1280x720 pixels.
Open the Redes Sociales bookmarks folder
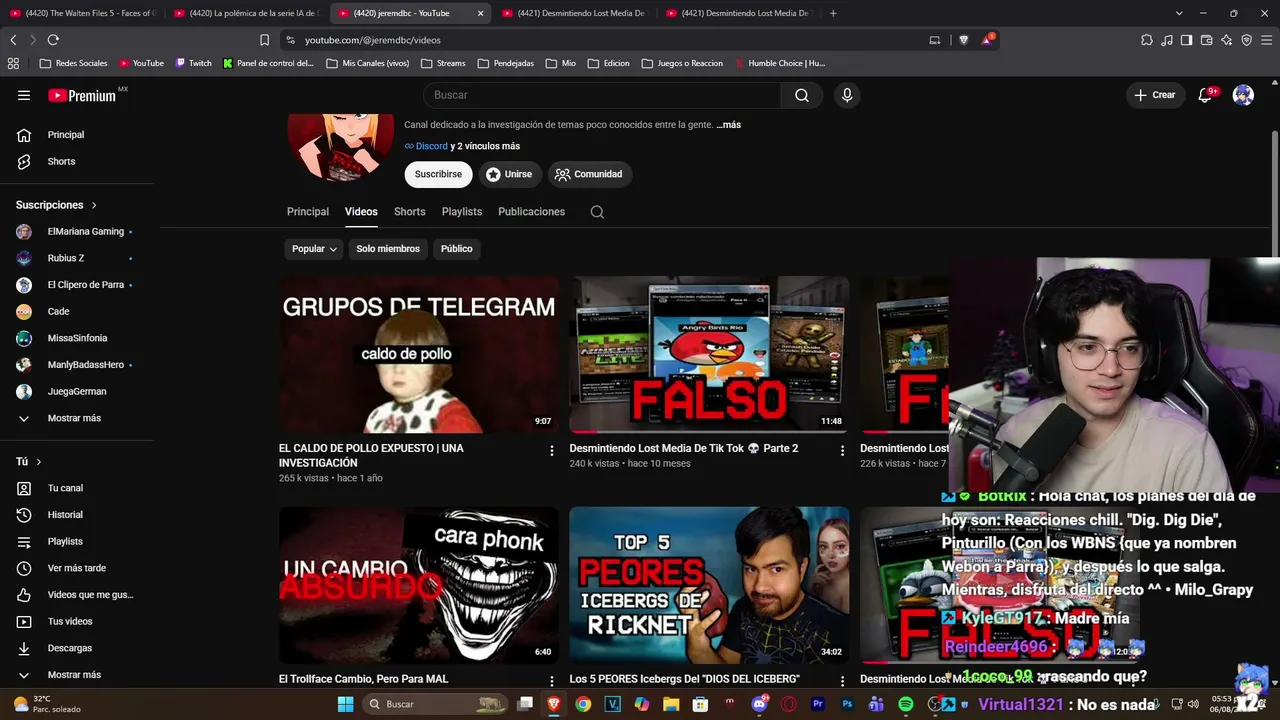[73, 63]
